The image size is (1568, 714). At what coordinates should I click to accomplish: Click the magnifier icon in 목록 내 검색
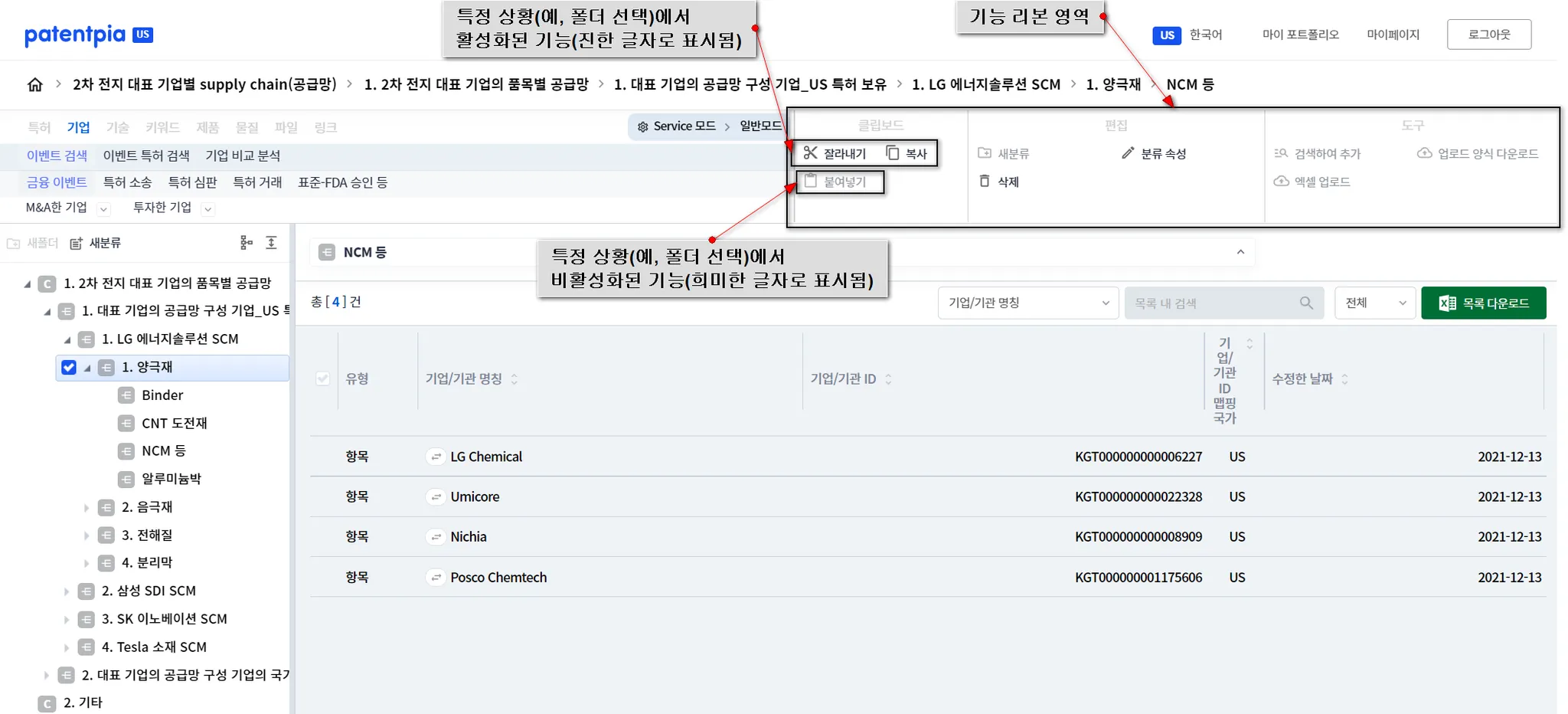1306,303
